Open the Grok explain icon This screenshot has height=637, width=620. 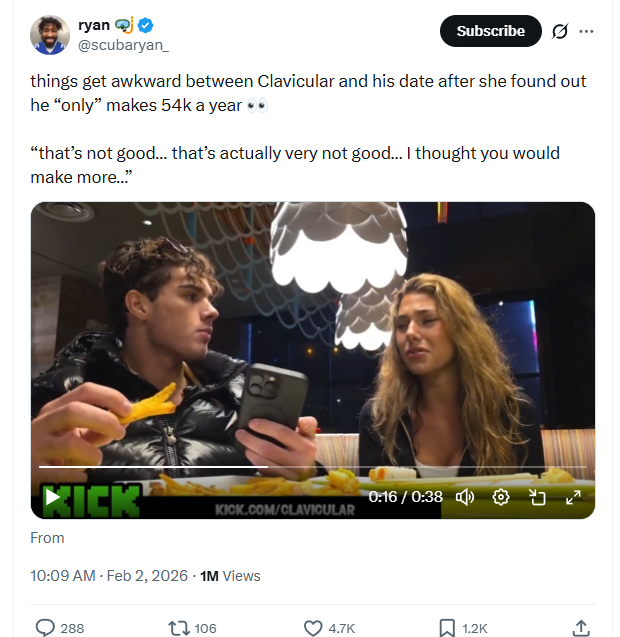tap(560, 31)
